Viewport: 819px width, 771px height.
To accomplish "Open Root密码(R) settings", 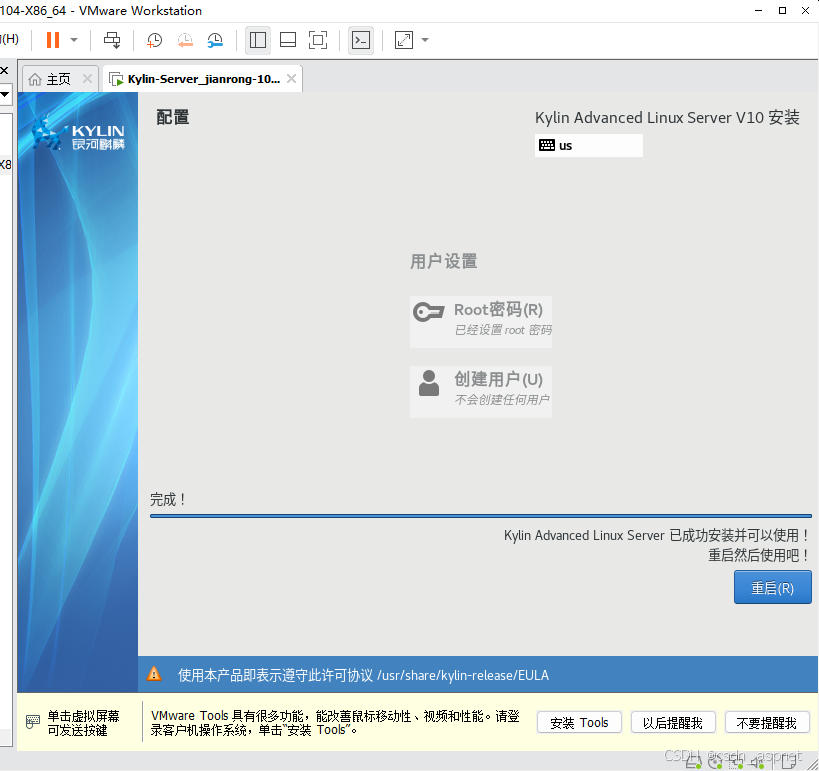I will tap(481, 322).
